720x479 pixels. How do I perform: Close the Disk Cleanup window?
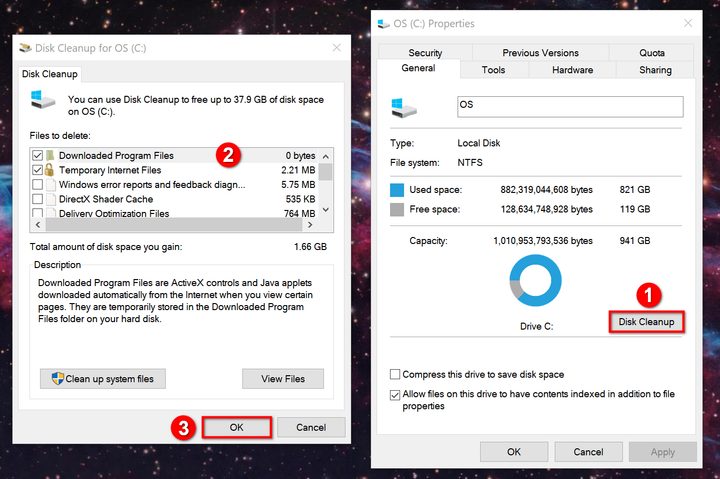pos(337,48)
